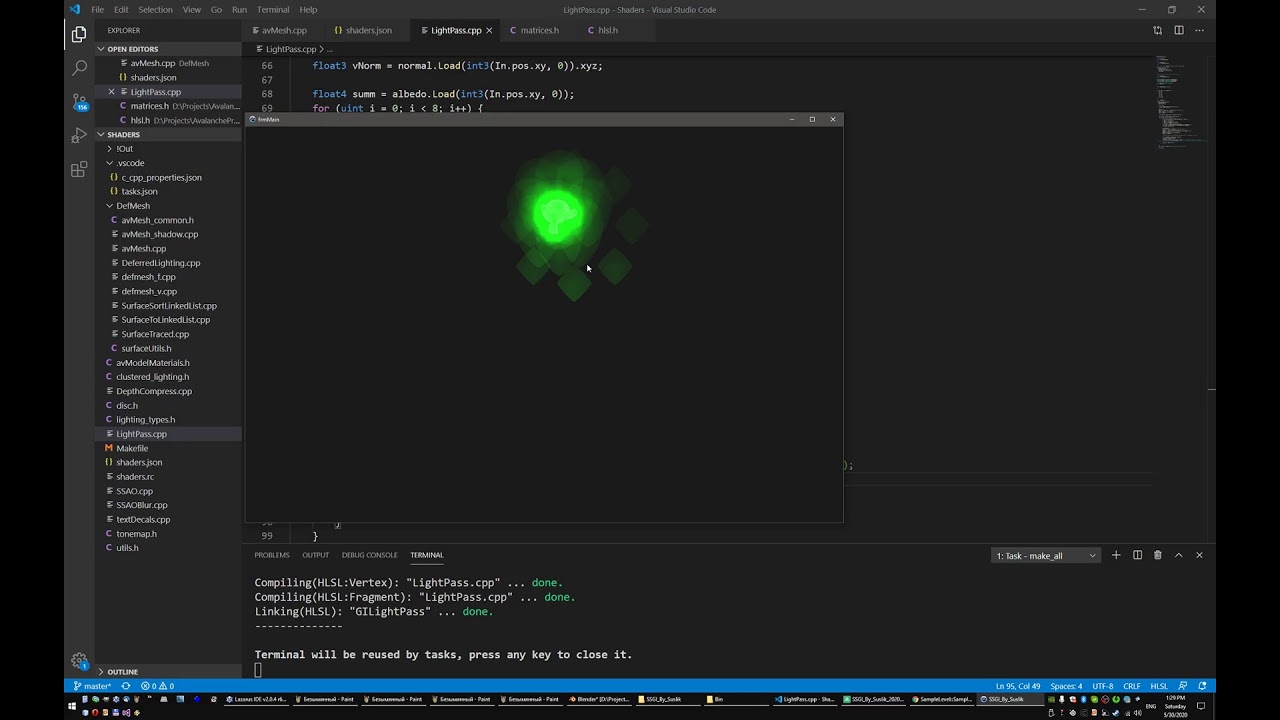
Task: Open Source Control view with 156 badge
Action: (x=79, y=101)
